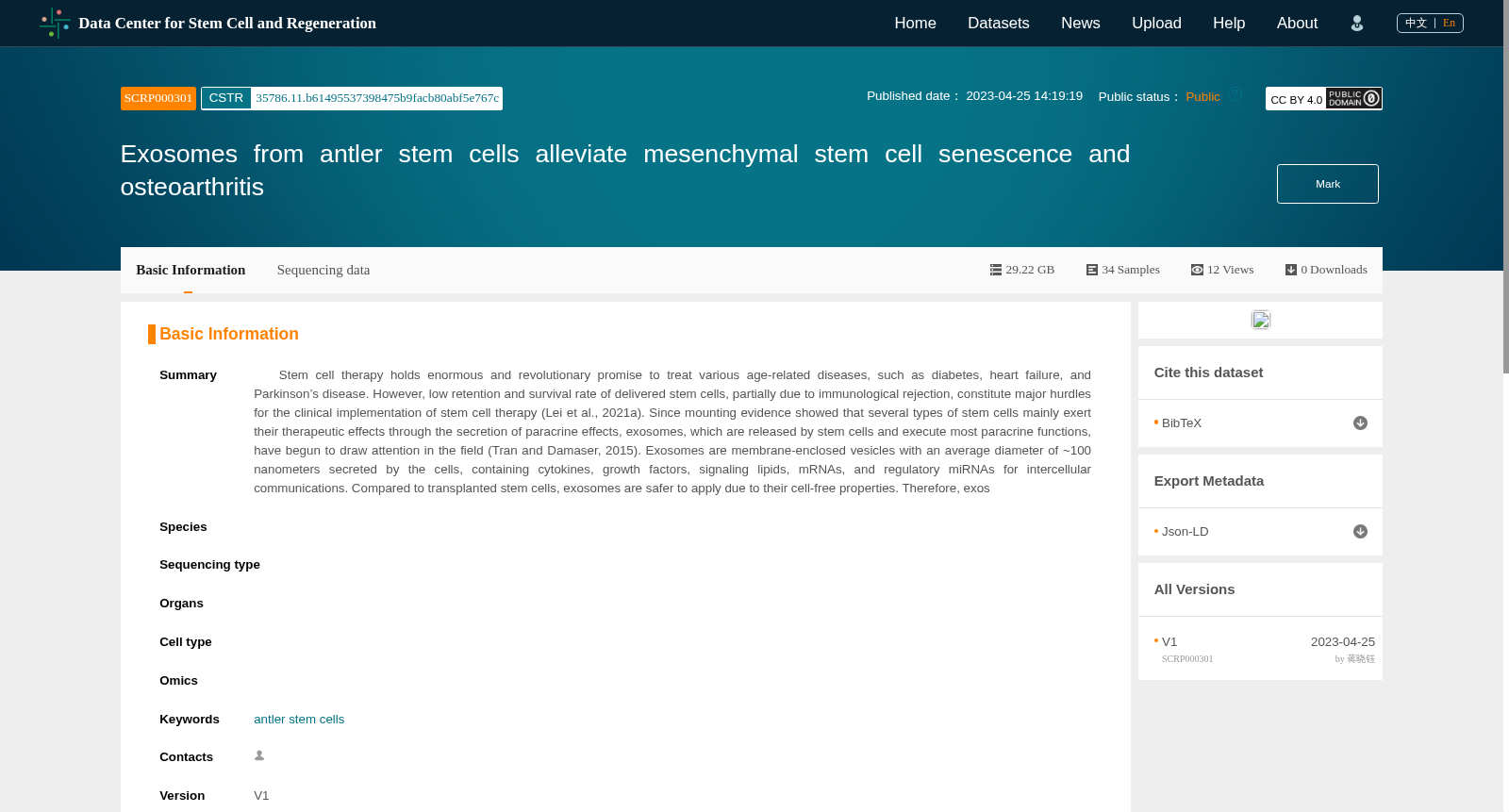
Task: Click the page vertical scrollbar
Action: click(x=1505, y=189)
